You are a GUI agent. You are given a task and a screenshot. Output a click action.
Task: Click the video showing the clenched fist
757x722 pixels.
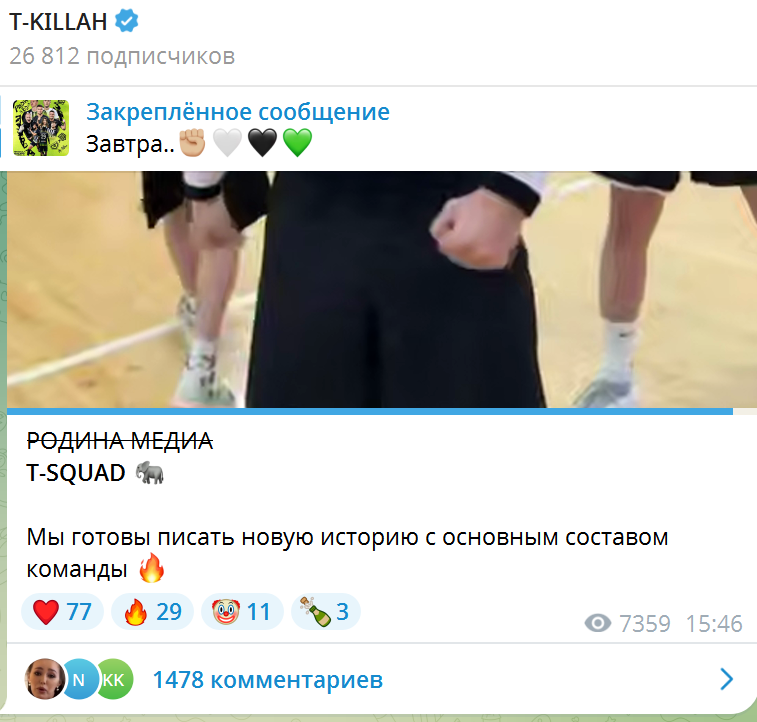tap(382, 290)
